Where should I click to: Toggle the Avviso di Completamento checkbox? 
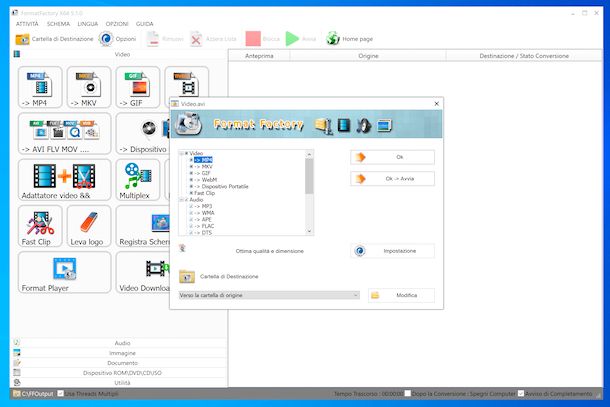coord(521,393)
